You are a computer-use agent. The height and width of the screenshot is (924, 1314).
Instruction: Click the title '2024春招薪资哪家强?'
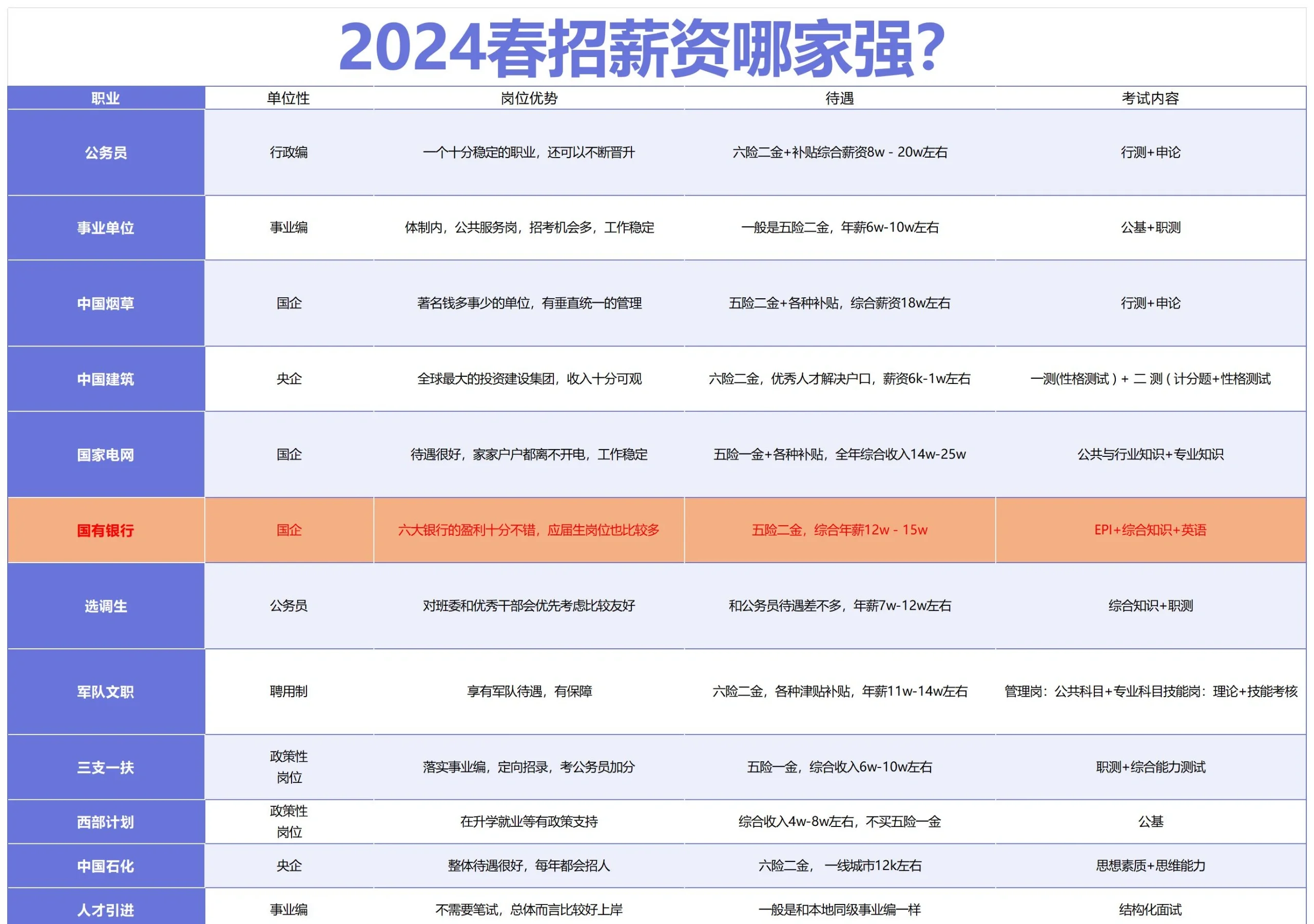tap(642, 48)
